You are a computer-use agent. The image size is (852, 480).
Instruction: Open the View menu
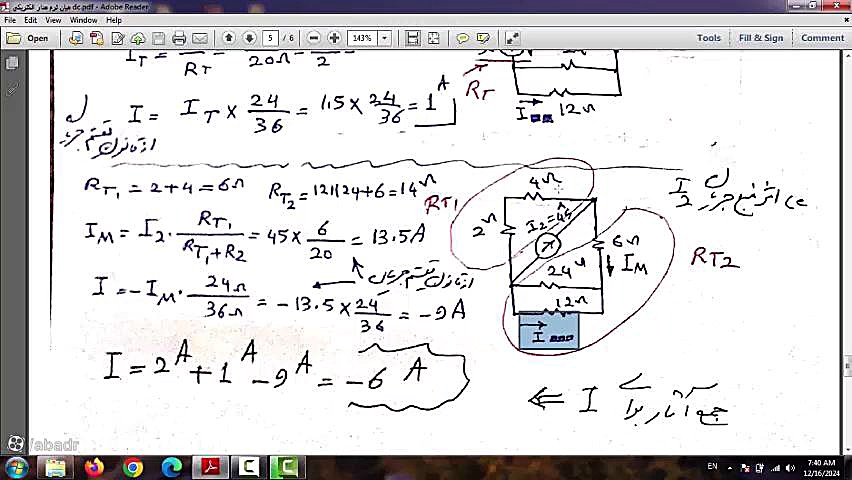(53, 20)
